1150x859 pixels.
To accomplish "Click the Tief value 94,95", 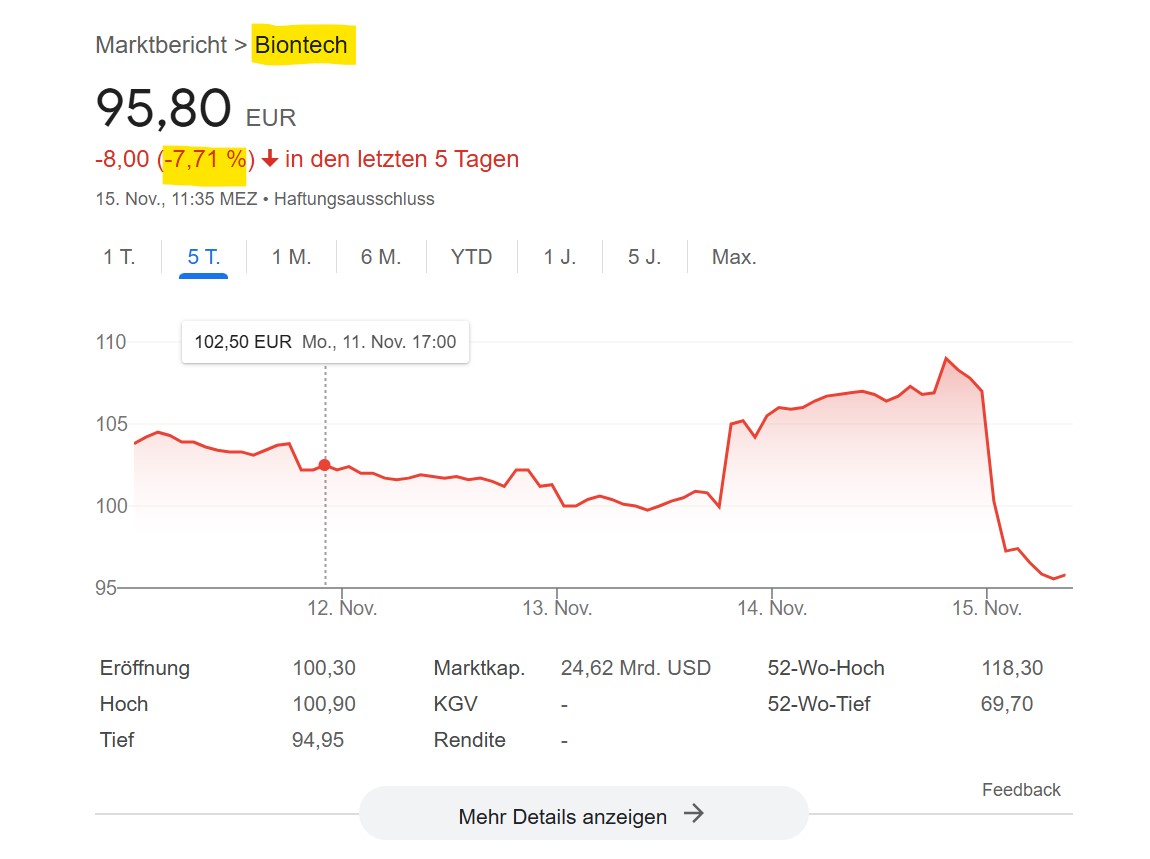I will point(318,739).
